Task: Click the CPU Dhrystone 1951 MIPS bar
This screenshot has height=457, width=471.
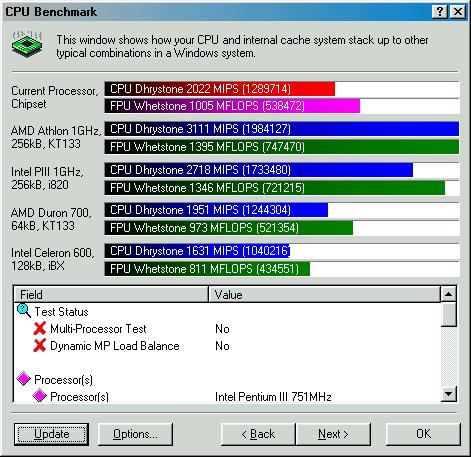Action: click(x=216, y=210)
